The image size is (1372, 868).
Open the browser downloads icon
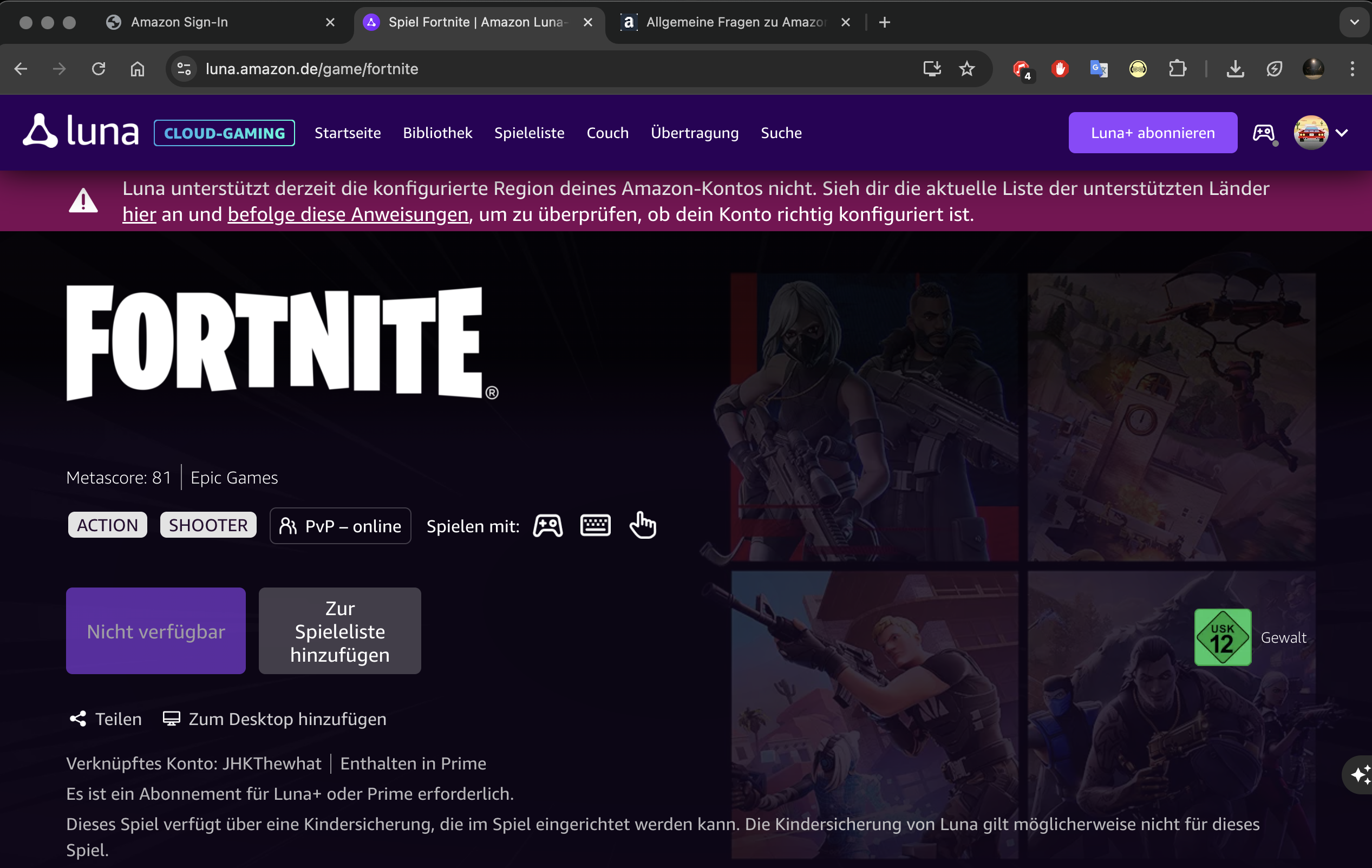click(1234, 69)
